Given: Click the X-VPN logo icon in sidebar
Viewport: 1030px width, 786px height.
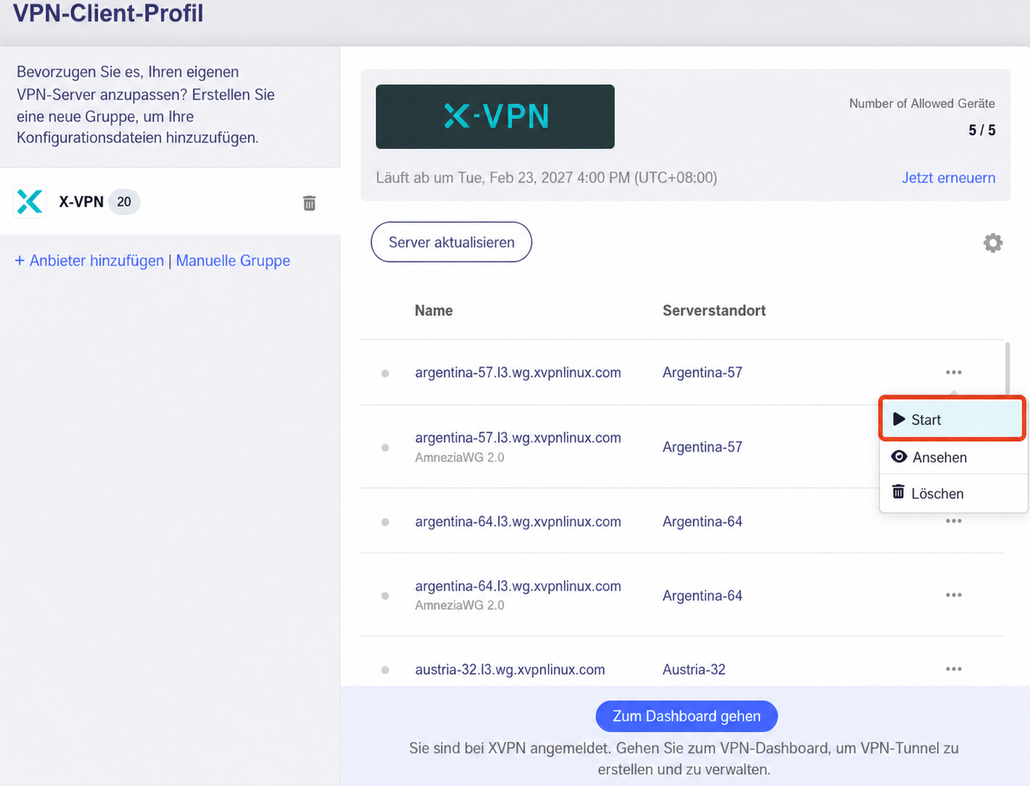Looking at the screenshot, I should (x=30, y=202).
